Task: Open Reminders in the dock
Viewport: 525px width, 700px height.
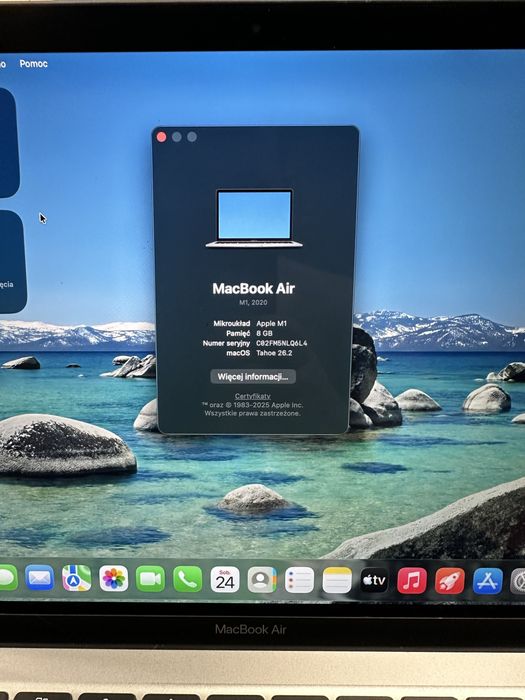Action: (x=299, y=580)
